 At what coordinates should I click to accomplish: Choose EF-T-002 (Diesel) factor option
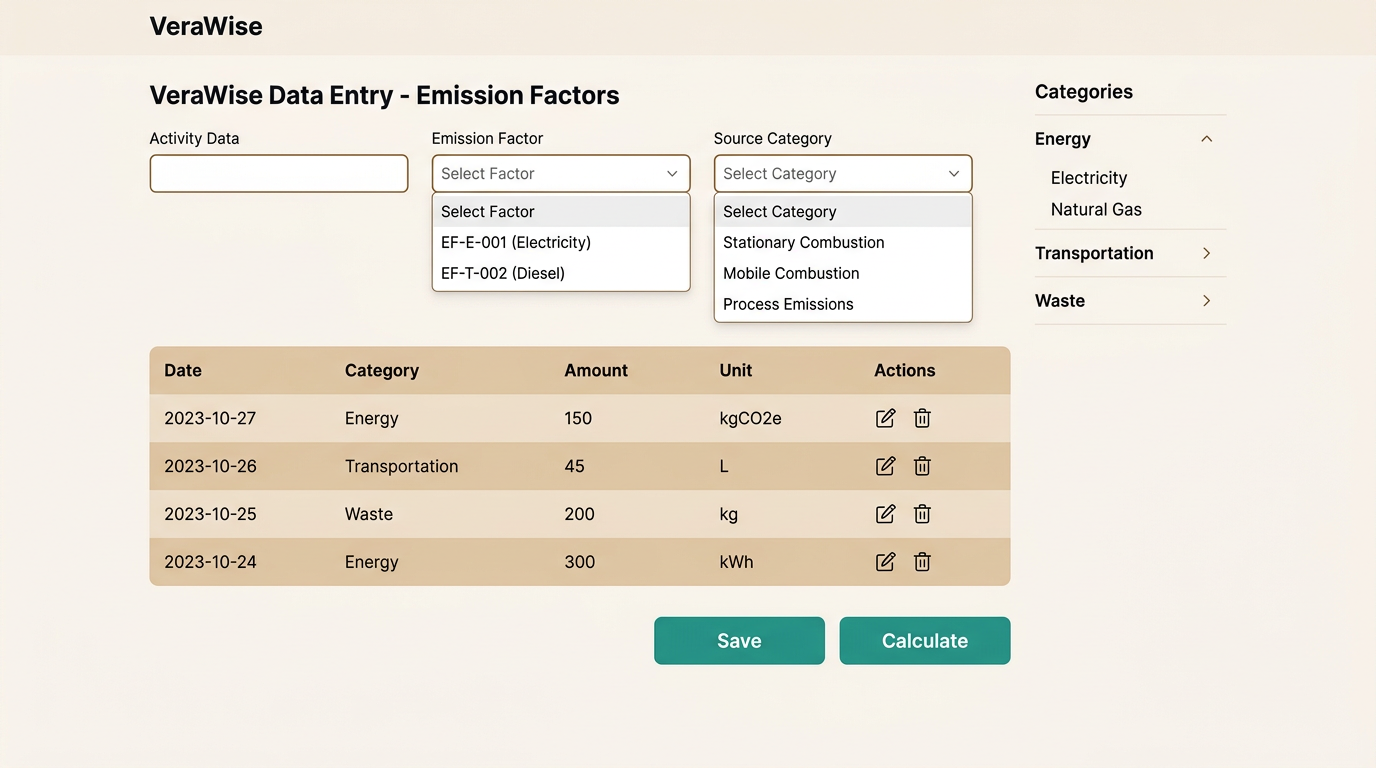point(561,273)
